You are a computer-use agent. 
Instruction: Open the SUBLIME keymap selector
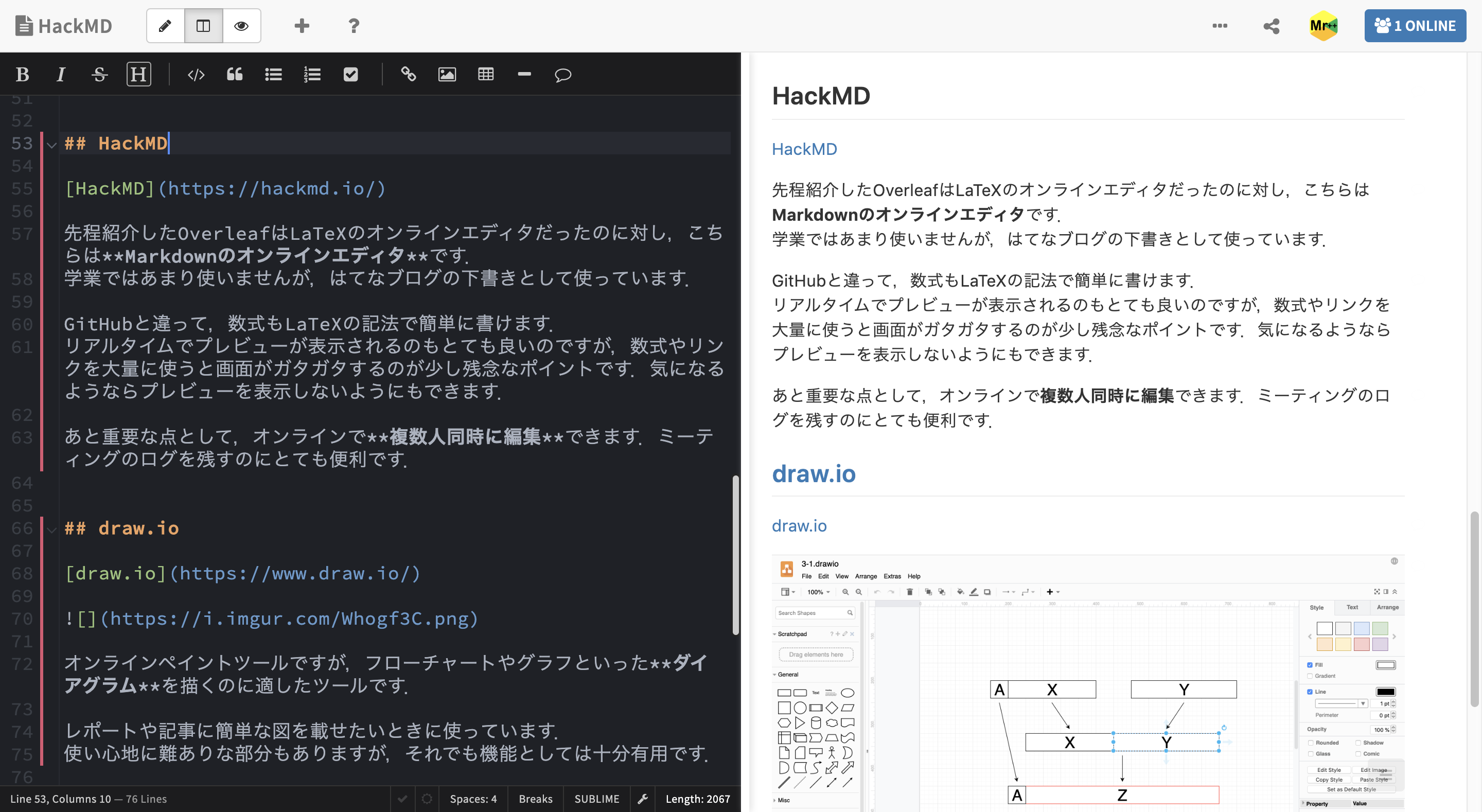tap(596, 799)
